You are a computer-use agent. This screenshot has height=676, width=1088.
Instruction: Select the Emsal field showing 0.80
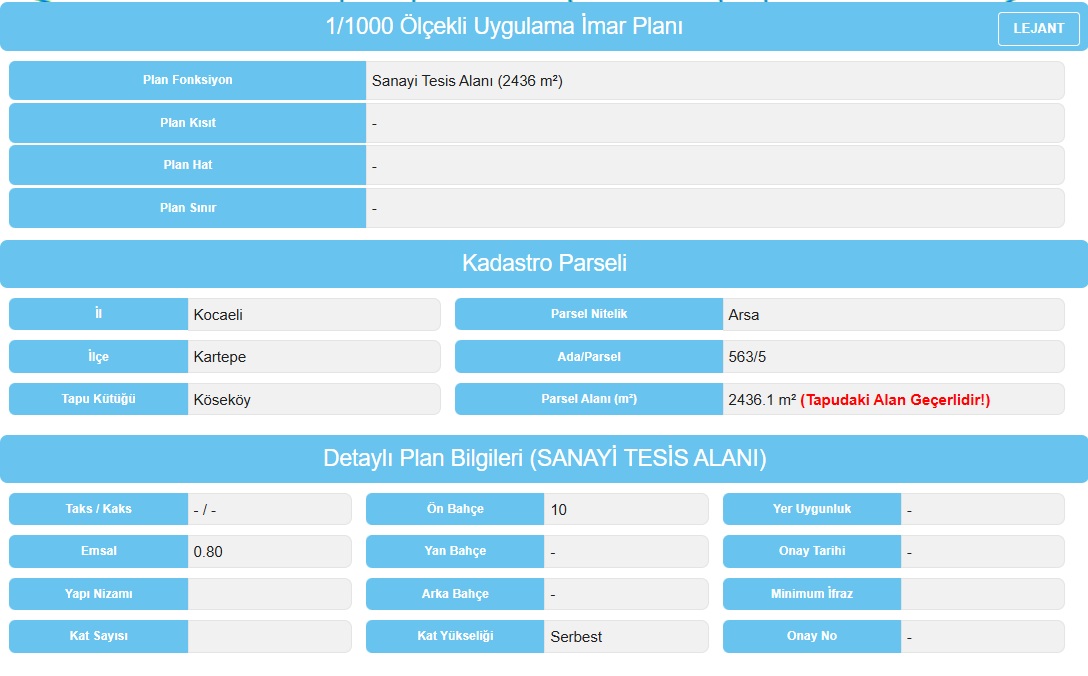point(268,552)
